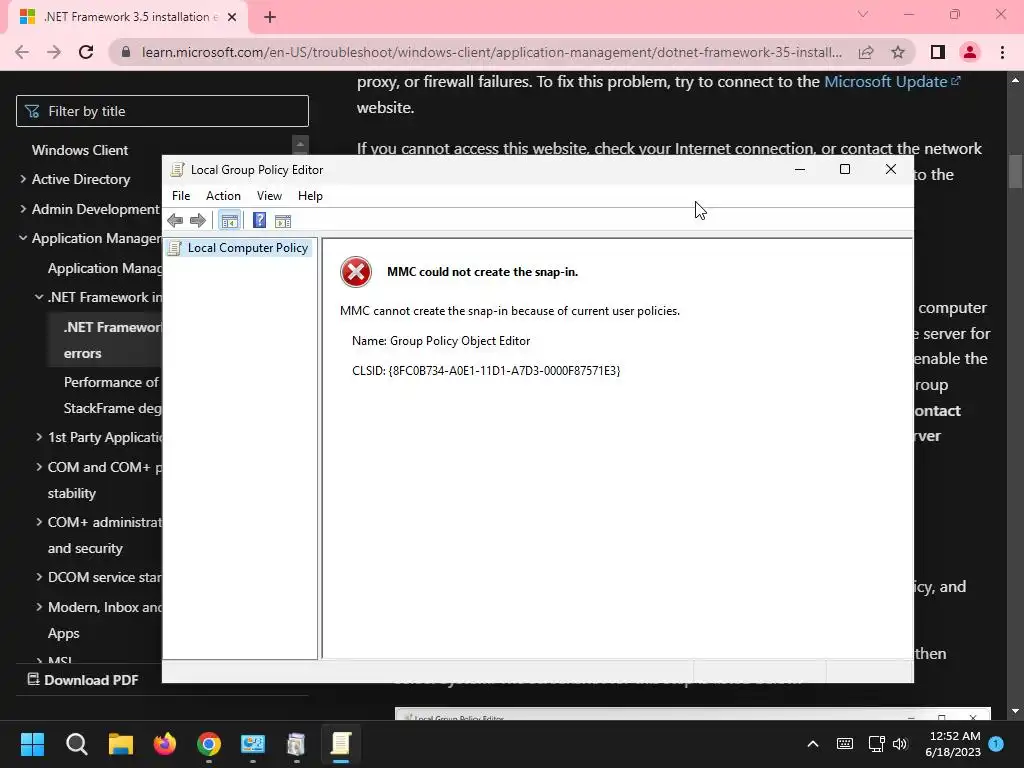Open File menu in Local Group Policy Editor
This screenshot has width=1024, height=768.
click(x=181, y=196)
